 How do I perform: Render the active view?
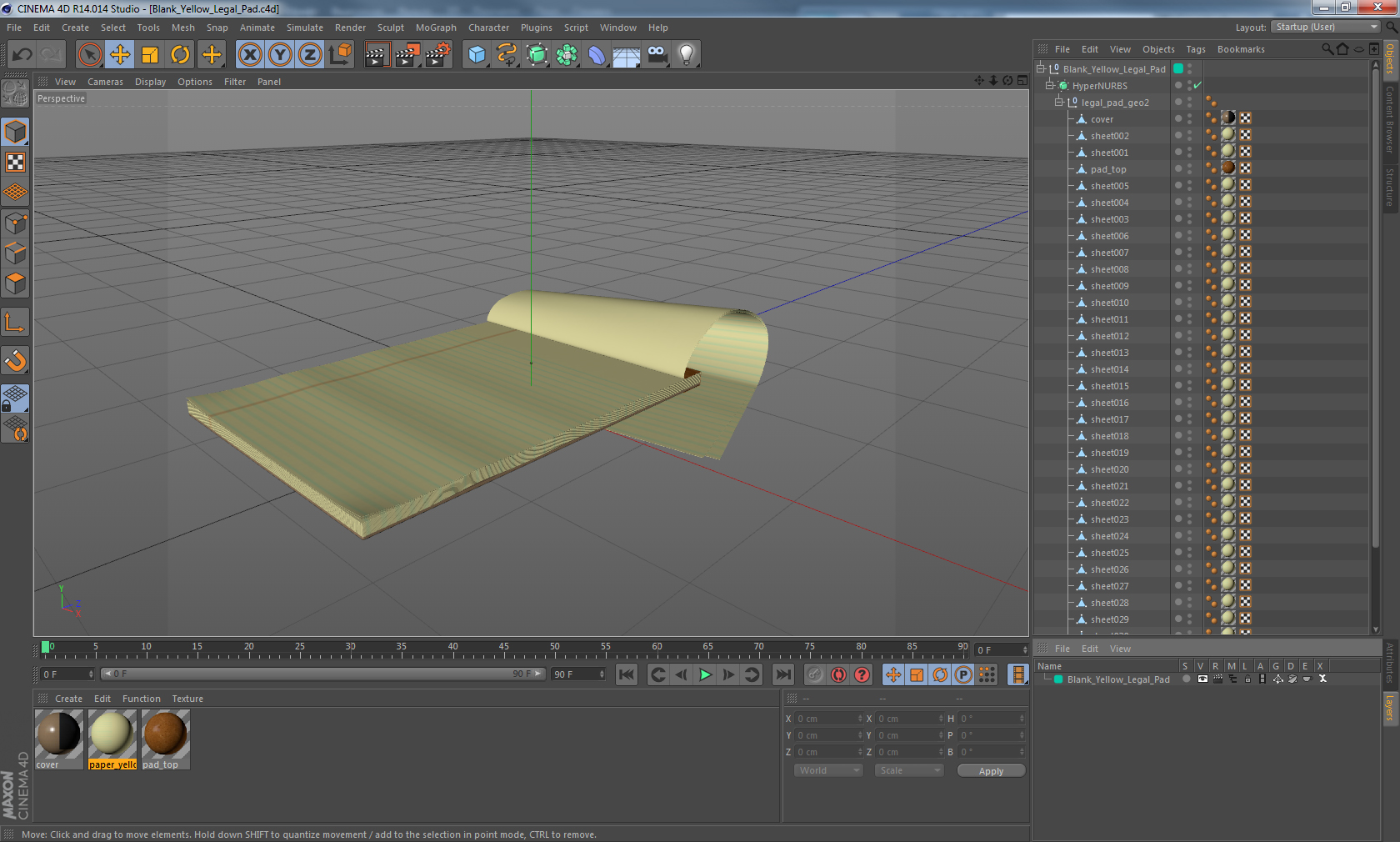click(x=377, y=55)
